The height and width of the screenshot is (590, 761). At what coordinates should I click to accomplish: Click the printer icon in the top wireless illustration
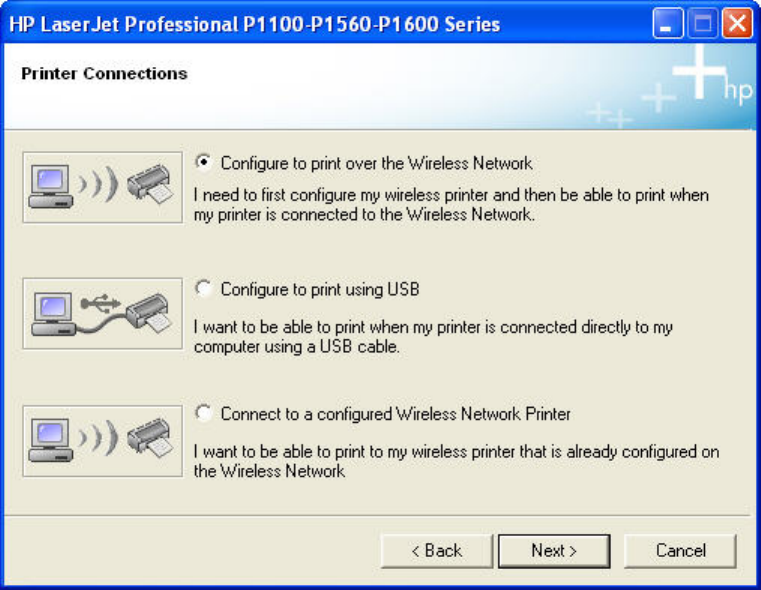tap(150, 184)
